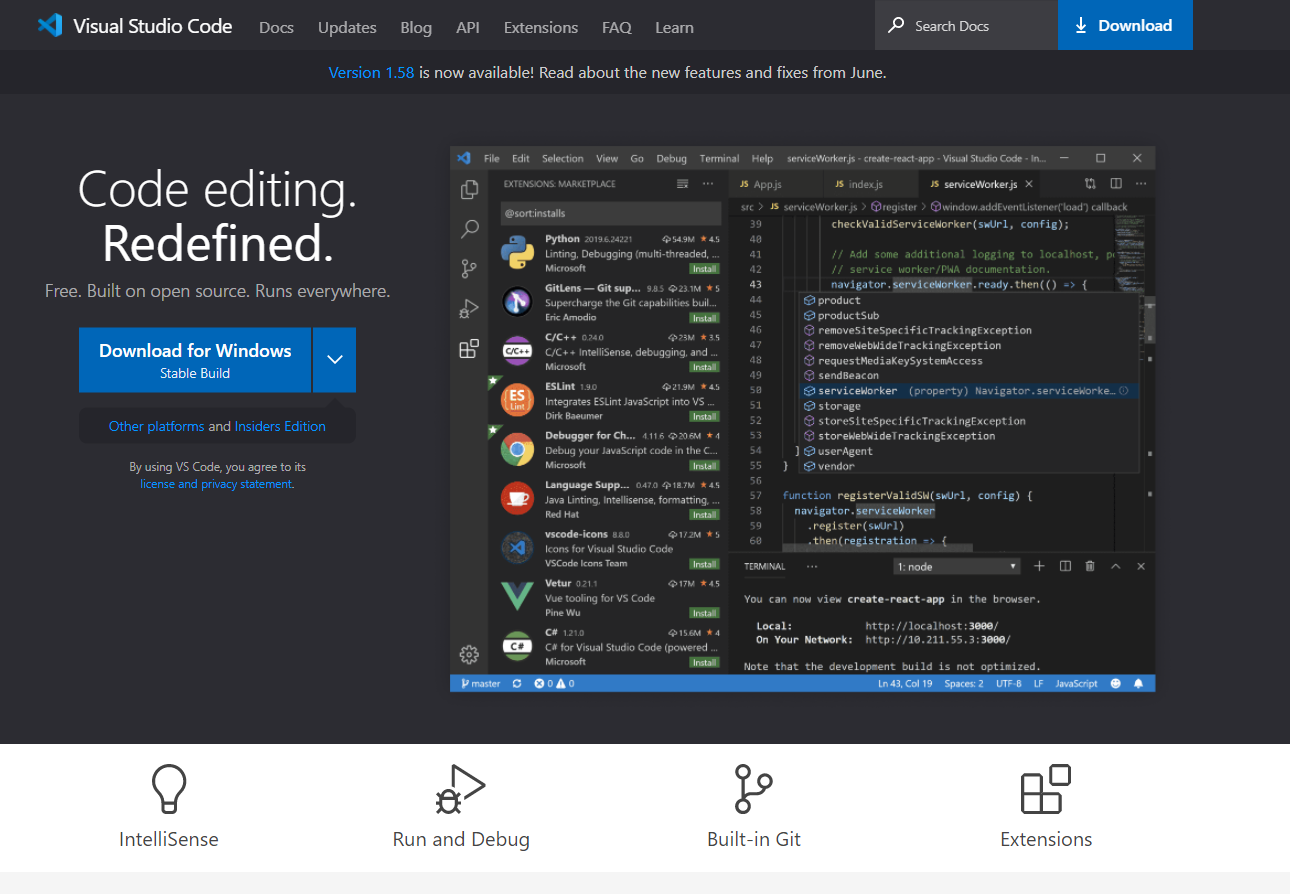The image size is (1290, 894).
Task: Expand the download options chevron beside Download for Windows
Action: click(335, 359)
